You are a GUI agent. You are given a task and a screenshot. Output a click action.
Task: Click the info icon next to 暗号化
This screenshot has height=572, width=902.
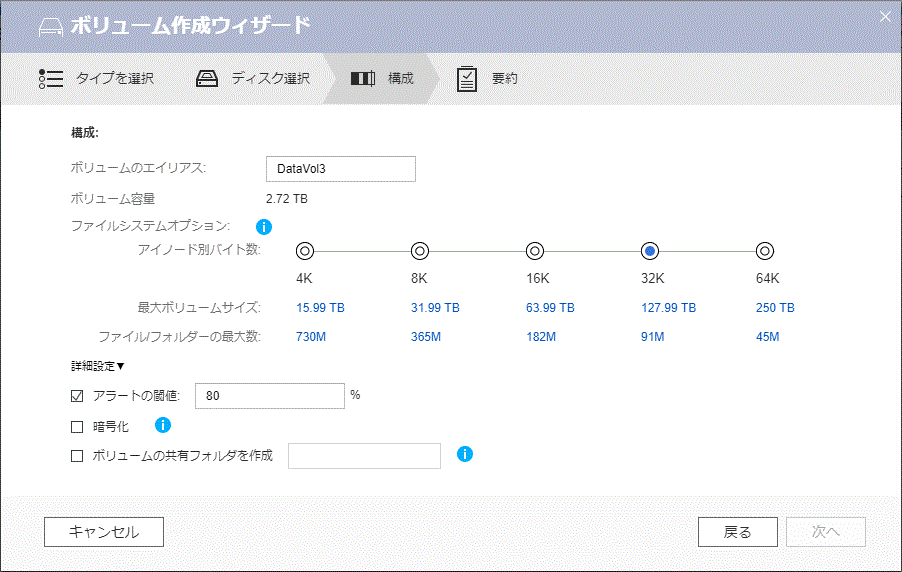(x=163, y=425)
